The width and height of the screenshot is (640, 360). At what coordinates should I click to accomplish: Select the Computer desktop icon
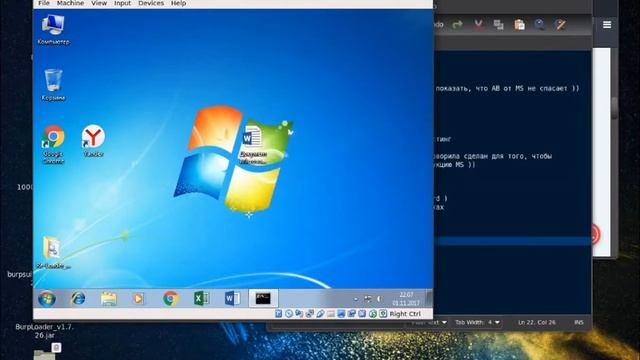coord(53,29)
